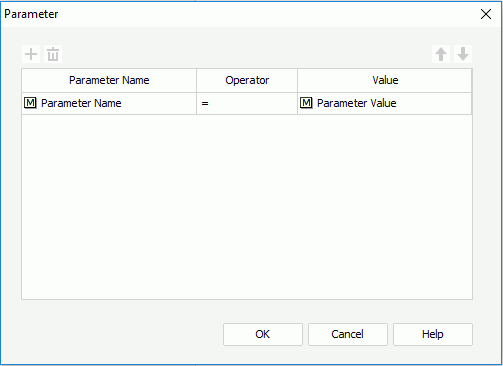
Task: Click the move up arrow icon
Action: coord(441,54)
